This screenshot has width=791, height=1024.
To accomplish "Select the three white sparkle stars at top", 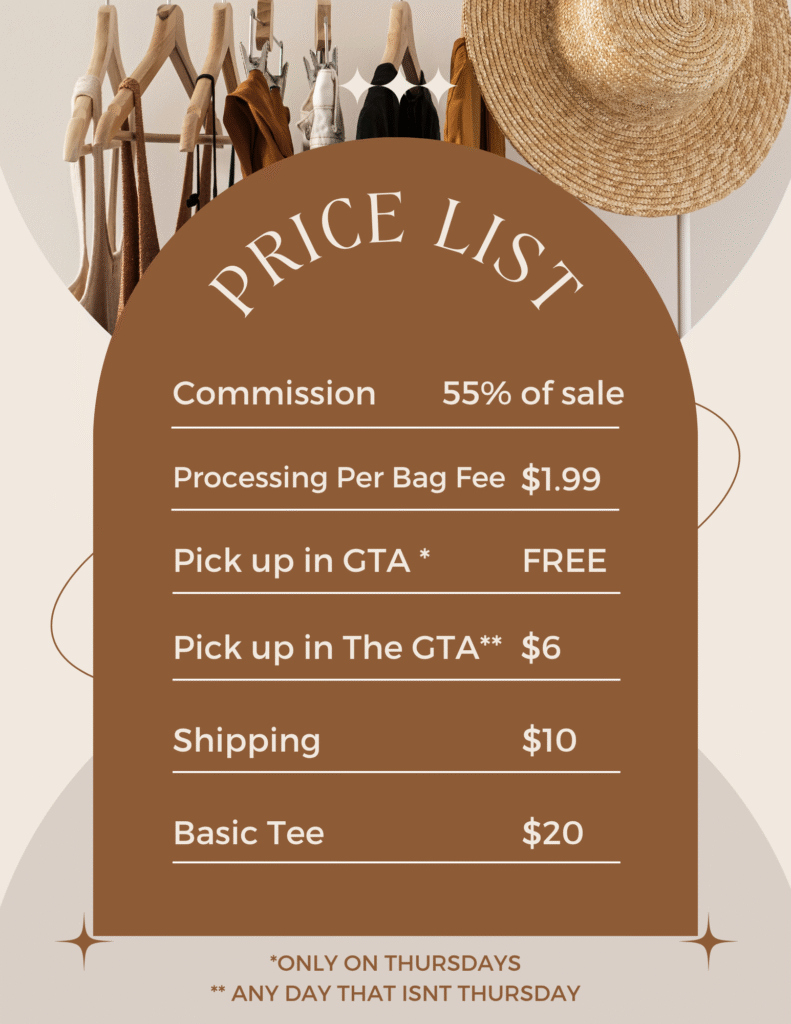I will [397, 87].
